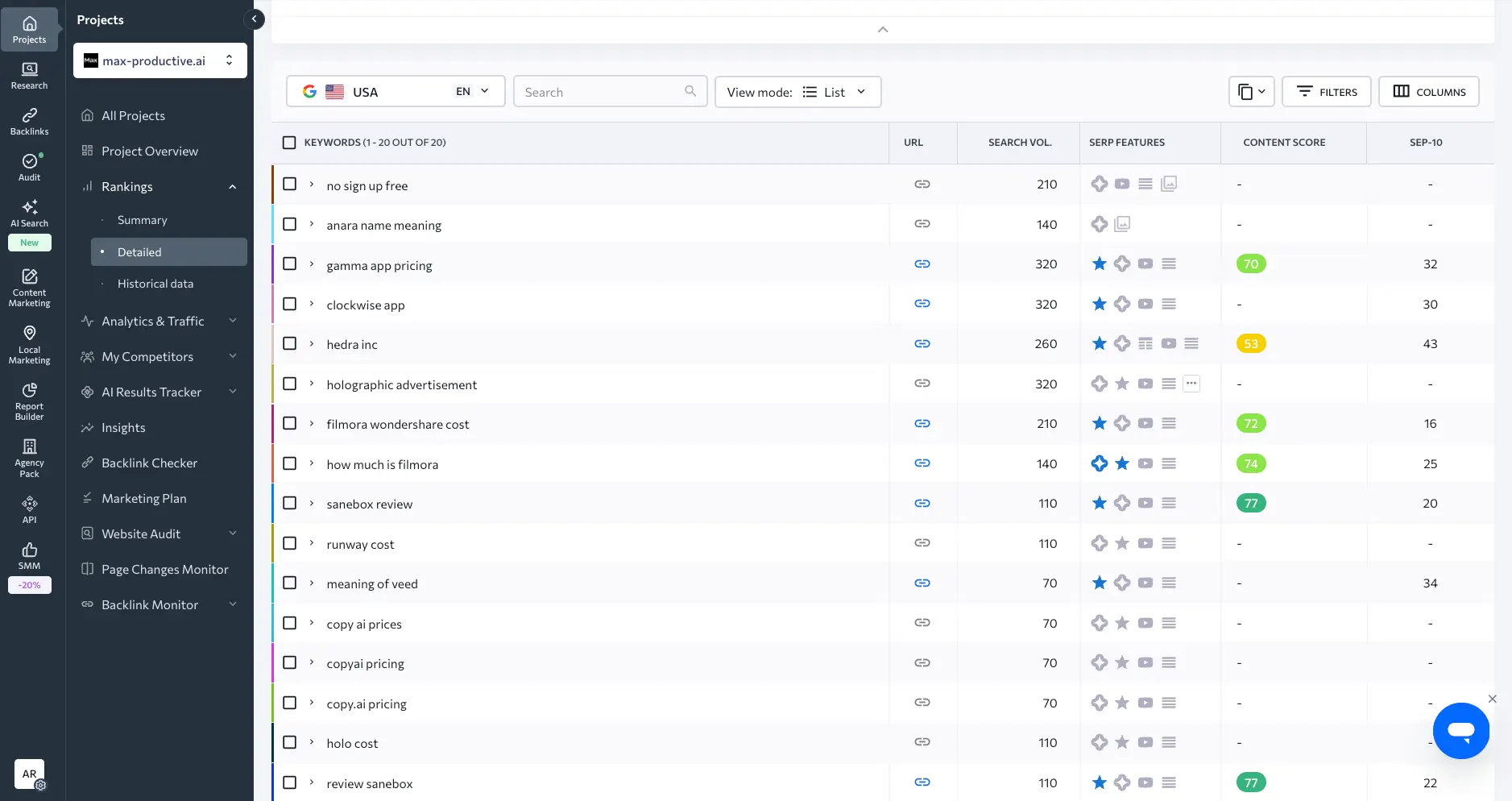Image resolution: width=1512 pixels, height=801 pixels.
Task: Open the Research section icon
Action: [x=29, y=76]
